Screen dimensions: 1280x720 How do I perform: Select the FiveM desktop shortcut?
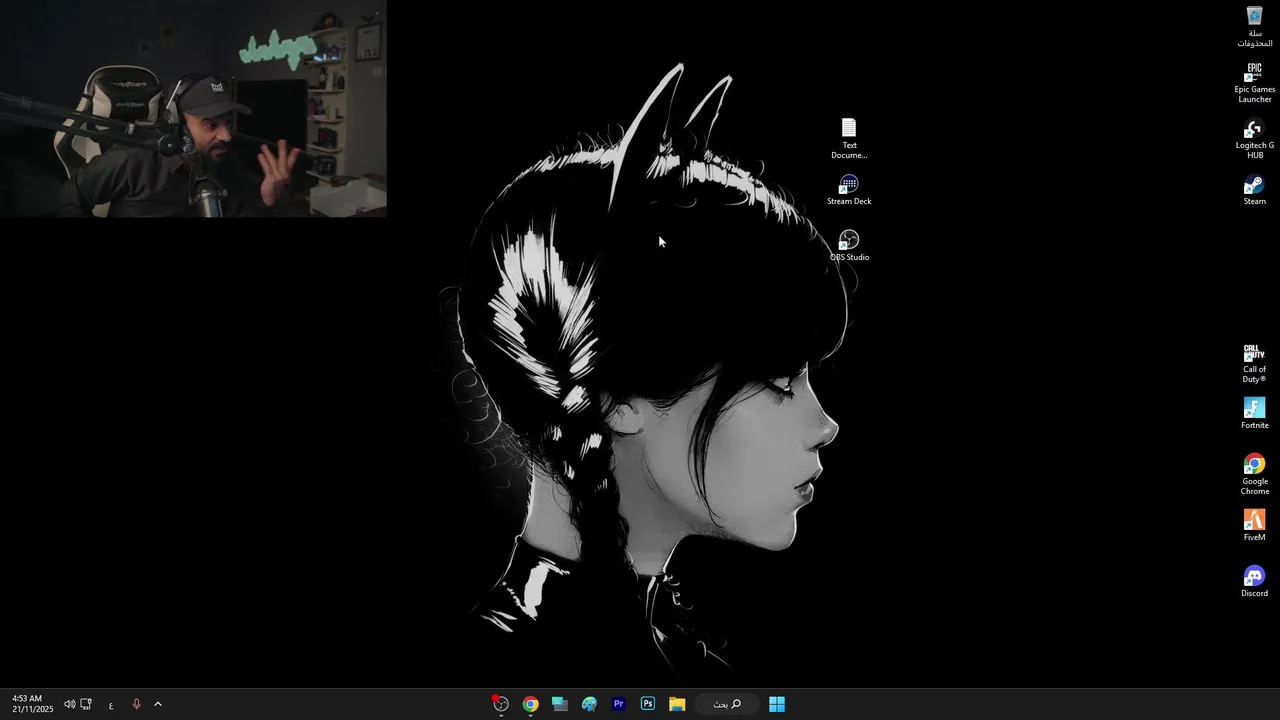1254,526
